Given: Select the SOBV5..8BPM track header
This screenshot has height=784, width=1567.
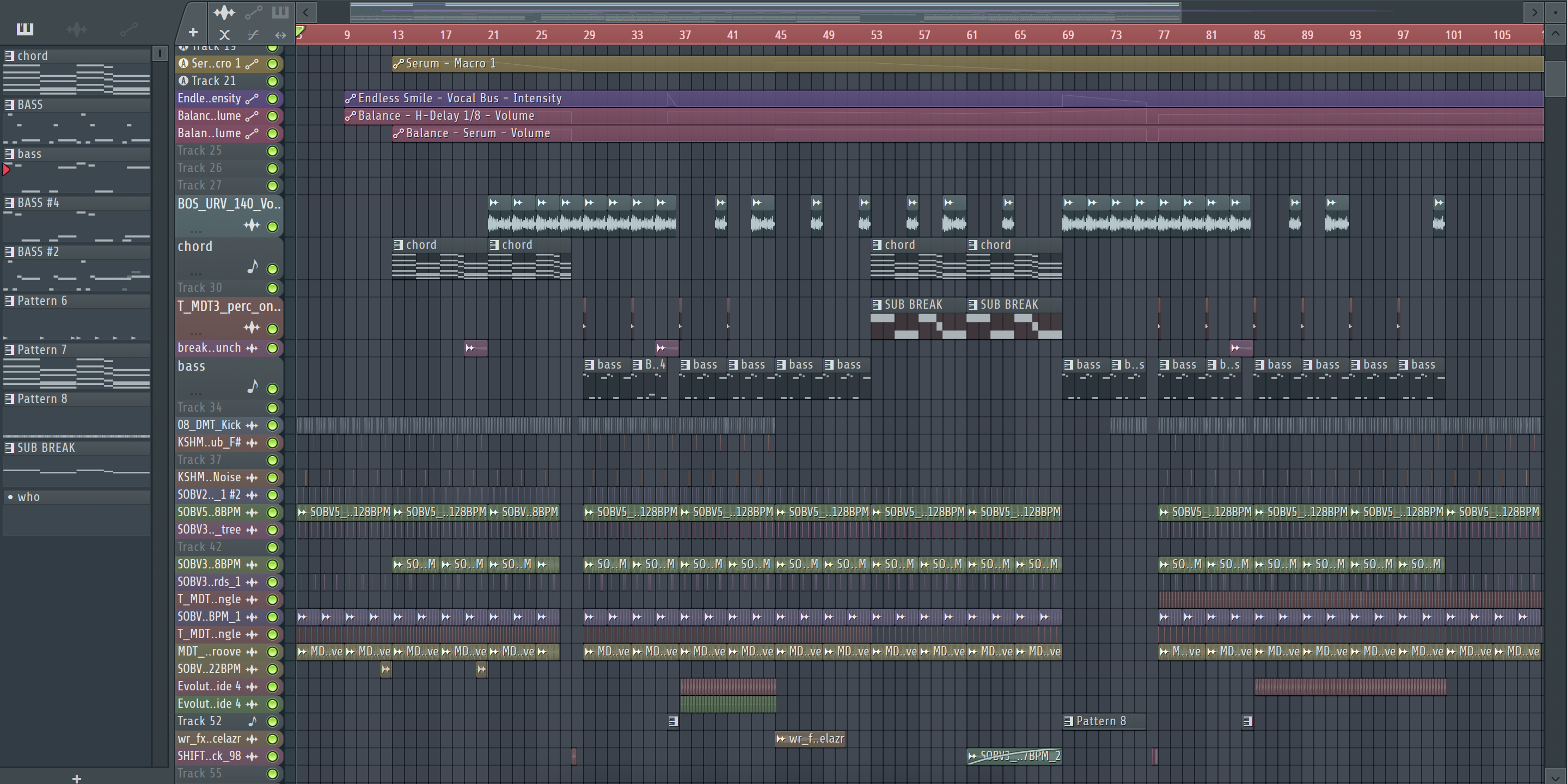Looking at the screenshot, I should click(229, 512).
